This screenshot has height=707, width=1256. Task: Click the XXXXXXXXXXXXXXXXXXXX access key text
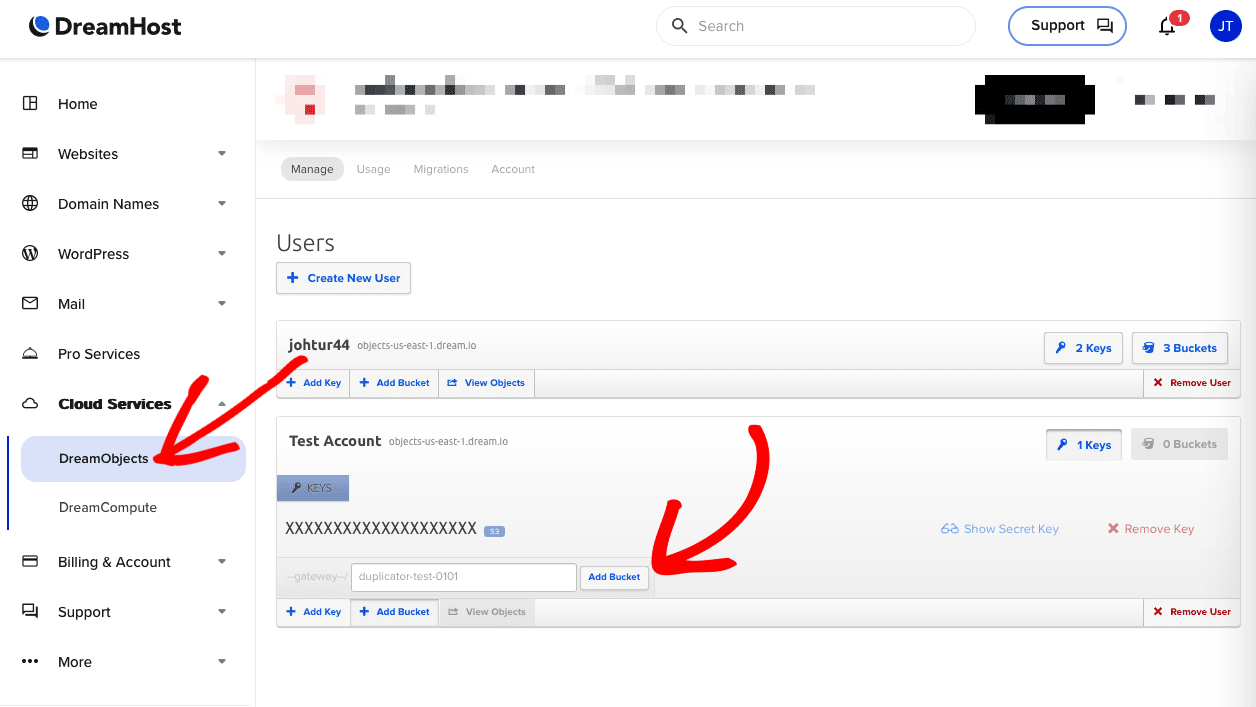[x=381, y=528]
